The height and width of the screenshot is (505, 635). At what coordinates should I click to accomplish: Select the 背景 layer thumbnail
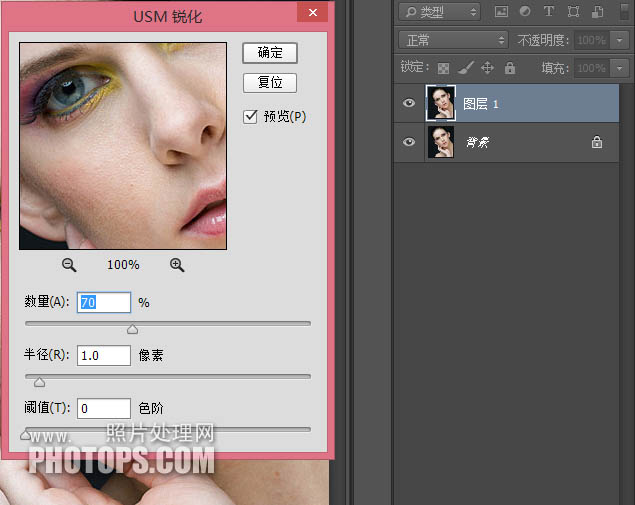pyautogui.click(x=441, y=142)
